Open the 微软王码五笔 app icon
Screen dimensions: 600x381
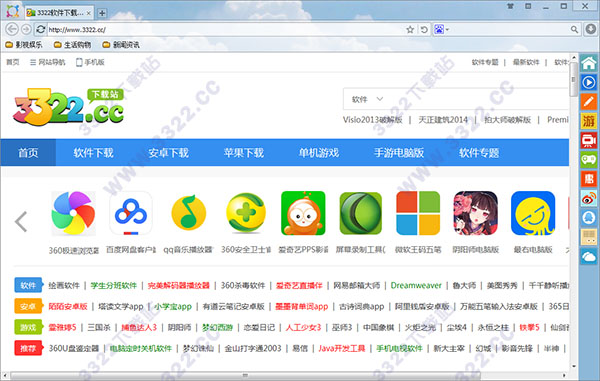pos(418,213)
